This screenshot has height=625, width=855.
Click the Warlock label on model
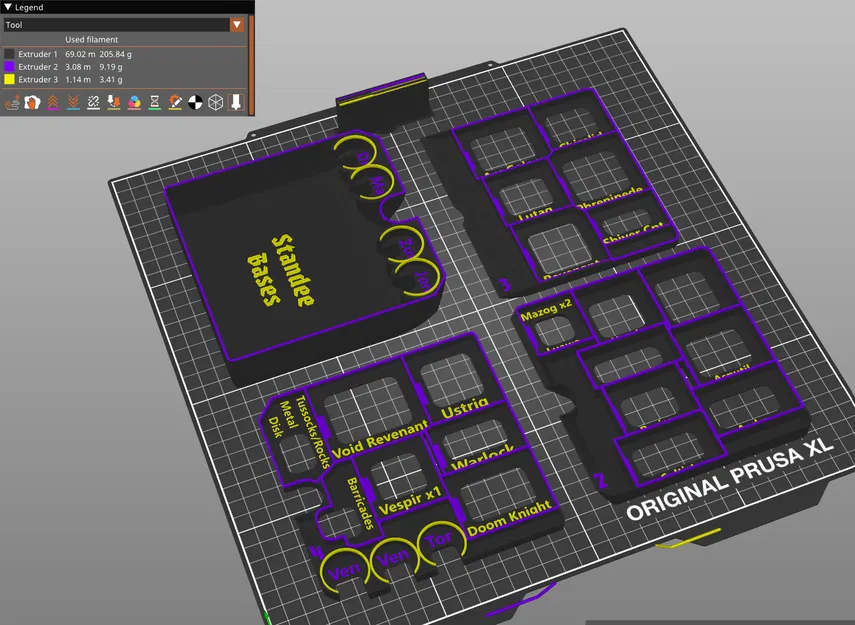point(483,457)
